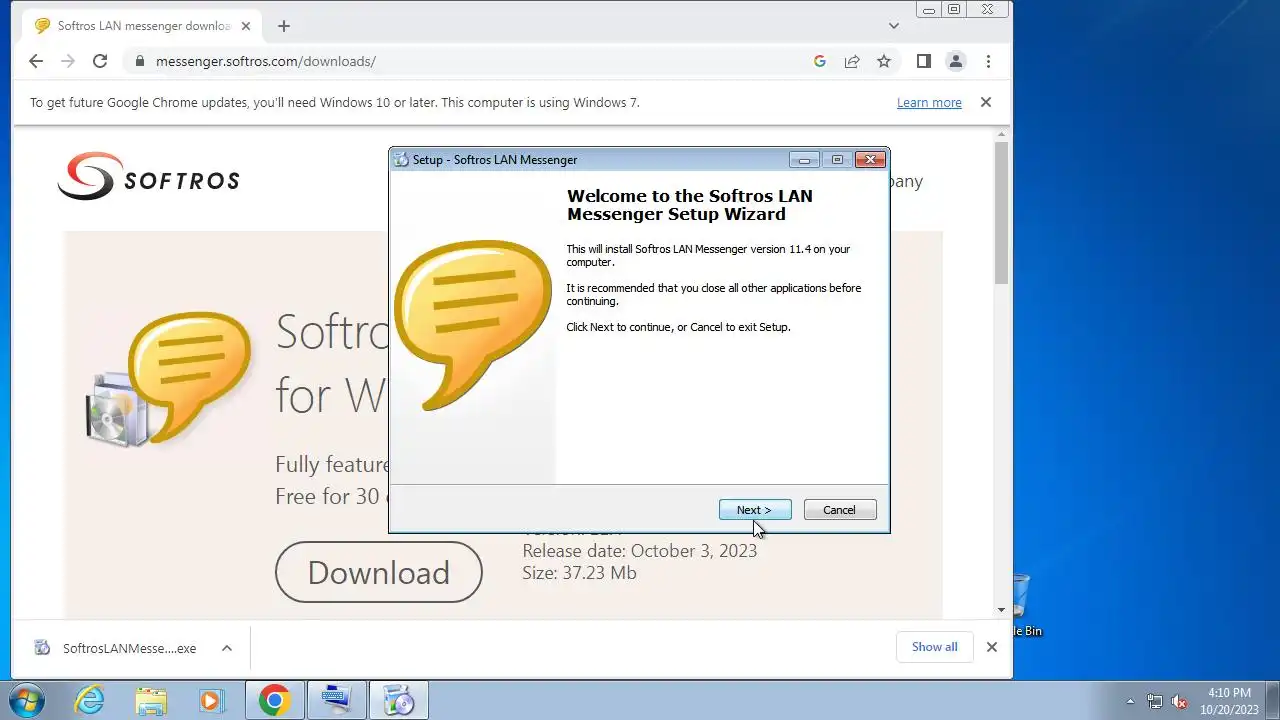Select the Softros LAN messenger download tab
Image resolution: width=1280 pixels, height=720 pixels.
tap(143, 26)
